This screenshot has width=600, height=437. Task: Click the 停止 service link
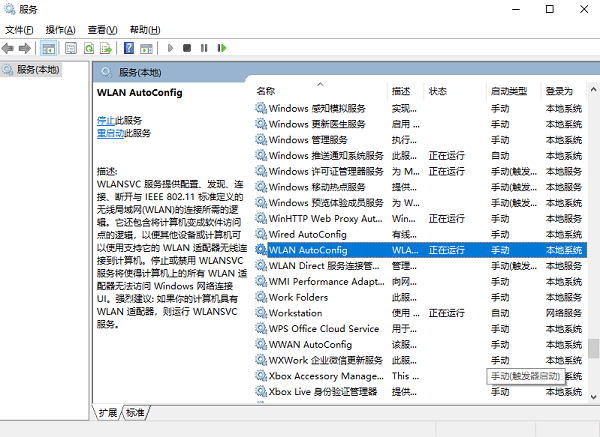(105, 120)
